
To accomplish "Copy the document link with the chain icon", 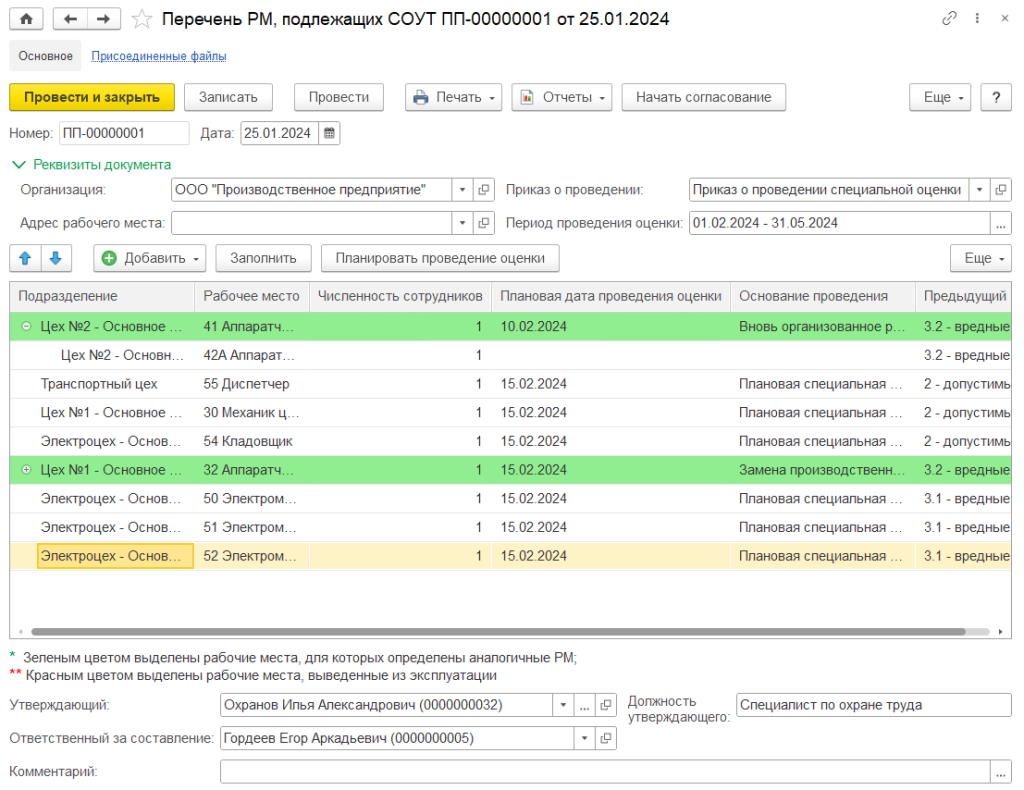I will (x=949, y=19).
